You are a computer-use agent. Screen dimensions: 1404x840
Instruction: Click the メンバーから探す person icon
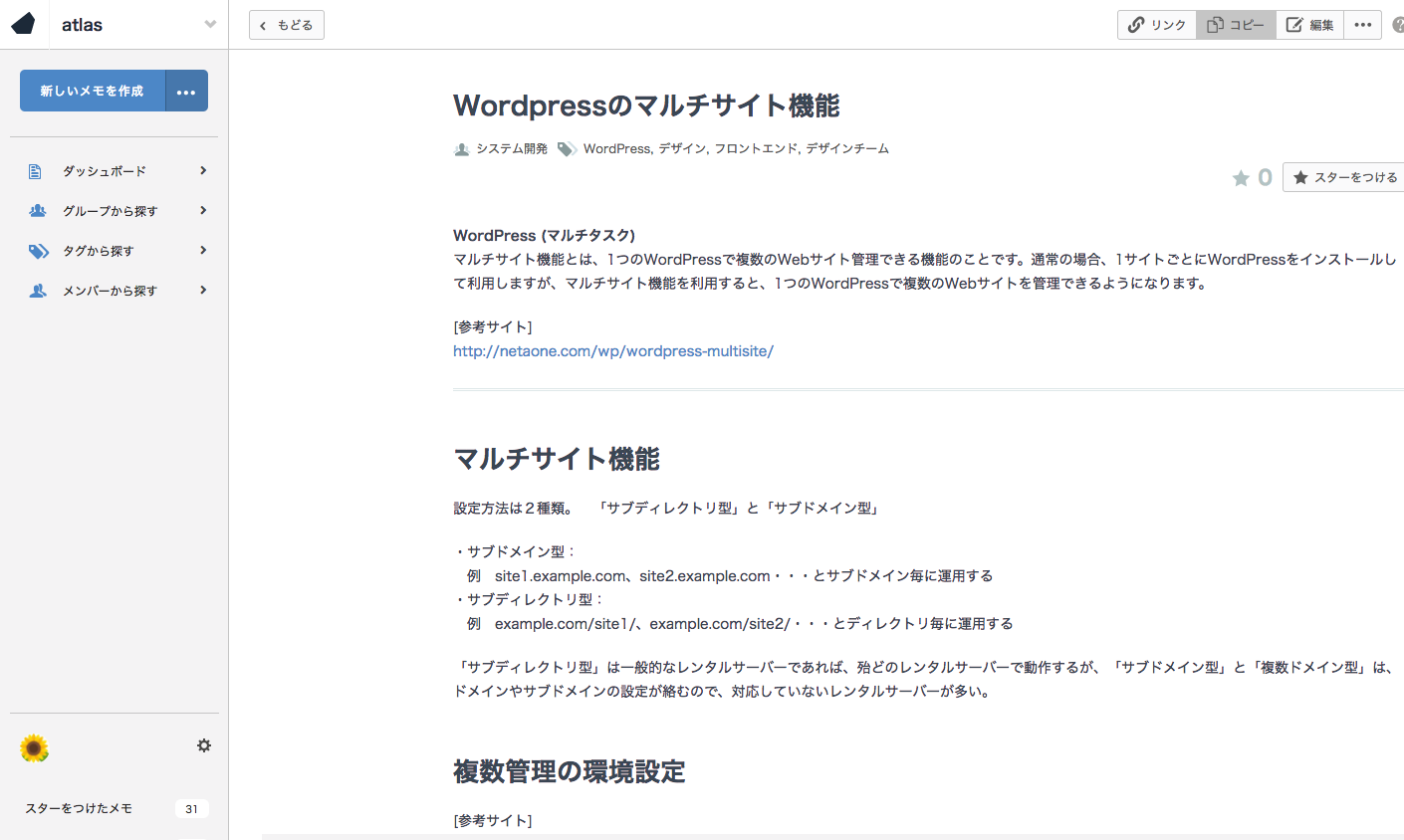38,291
